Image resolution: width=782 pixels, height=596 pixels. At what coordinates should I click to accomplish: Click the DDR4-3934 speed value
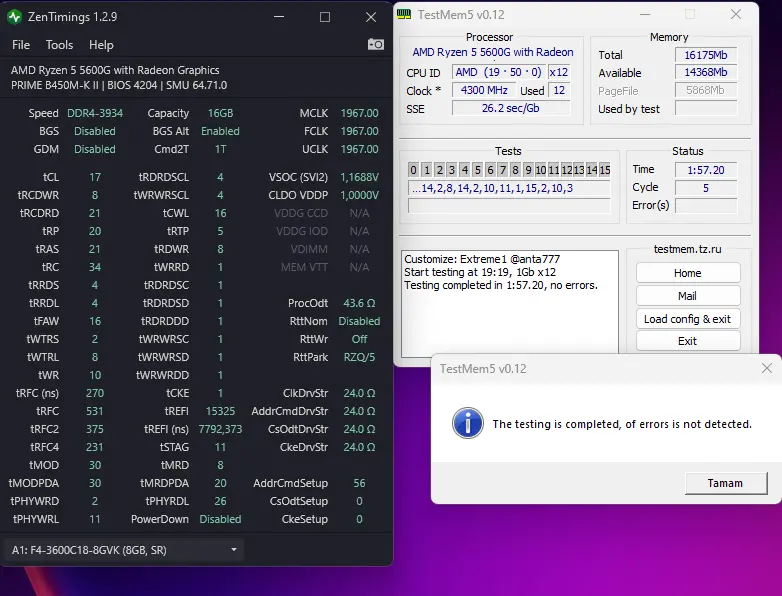coord(95,113)
